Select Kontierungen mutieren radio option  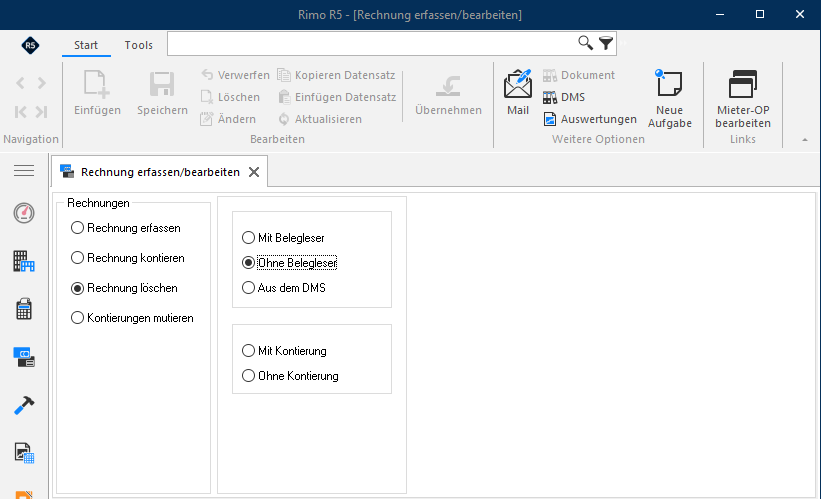point(132,318)
